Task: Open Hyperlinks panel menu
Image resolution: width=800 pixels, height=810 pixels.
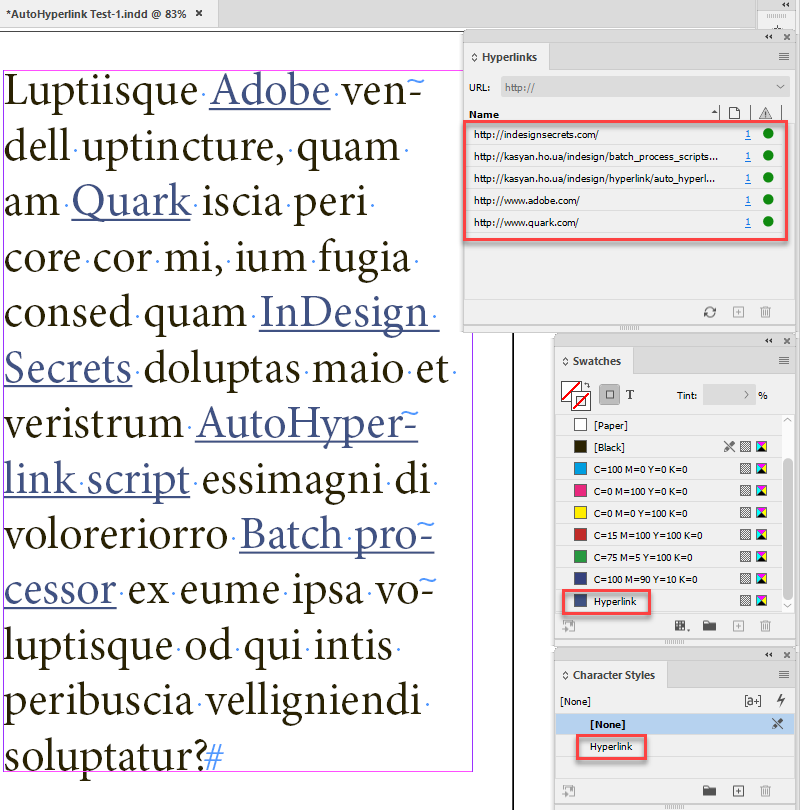Action: tap(783, 57)
